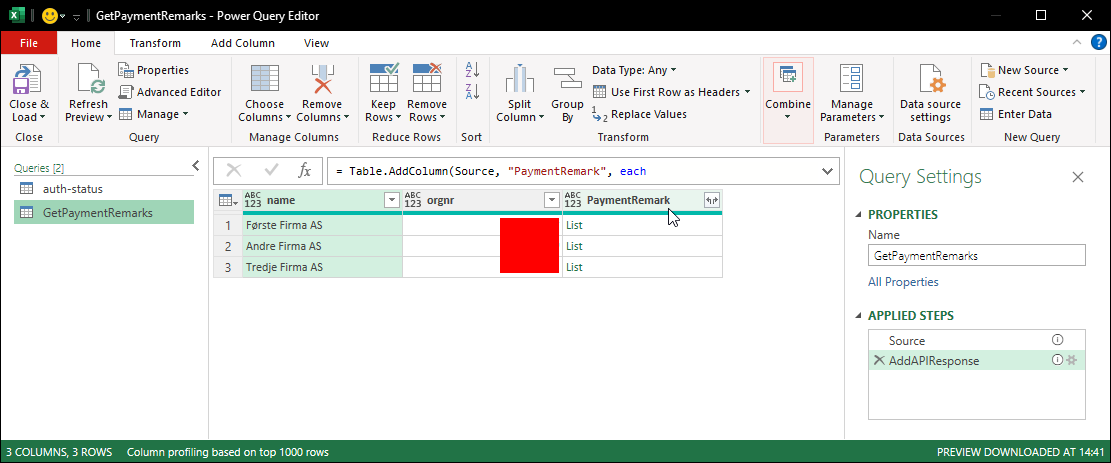Delete the AddAPIResponse step
1111x463 pixels.
pyautogui.click(x=879, y=360)
